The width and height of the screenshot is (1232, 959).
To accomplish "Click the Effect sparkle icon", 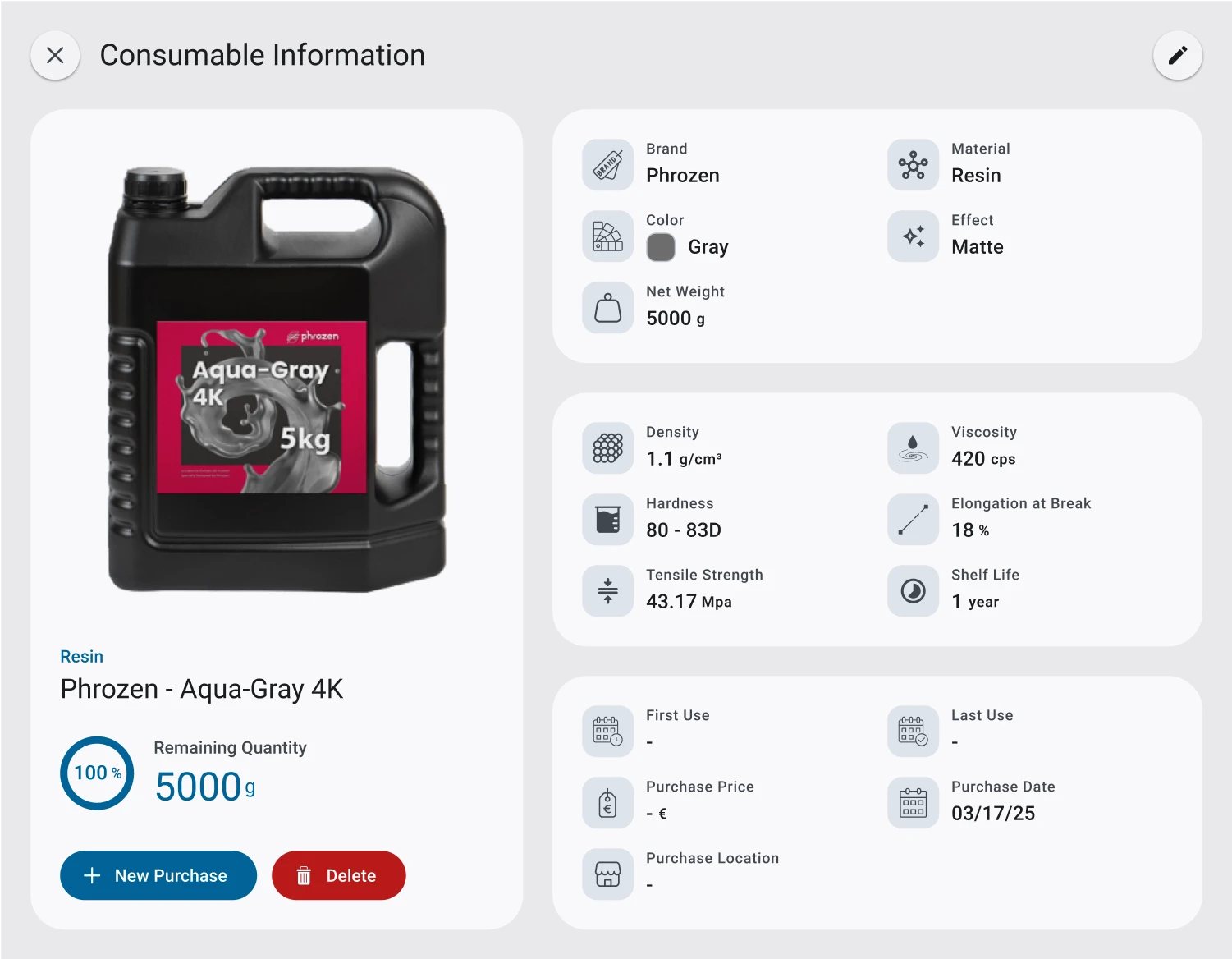I will point(914,236).
